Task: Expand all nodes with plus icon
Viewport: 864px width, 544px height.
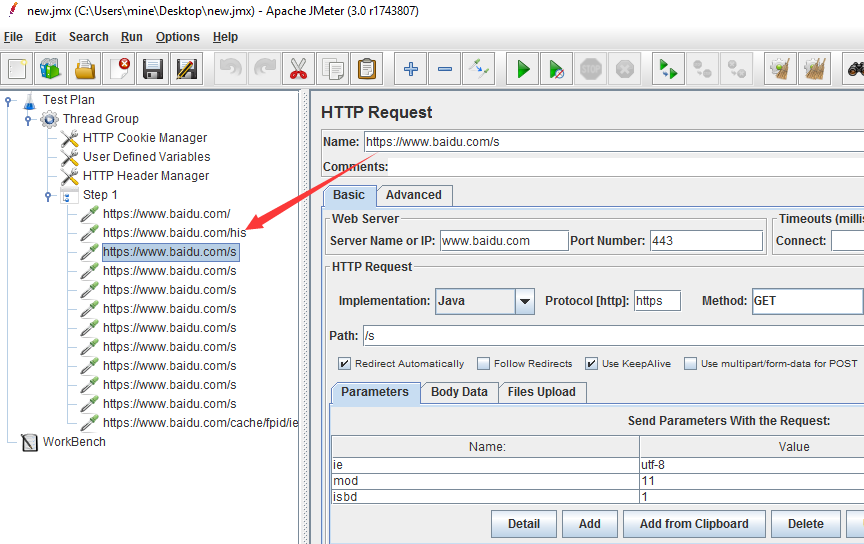Action: 411,69
